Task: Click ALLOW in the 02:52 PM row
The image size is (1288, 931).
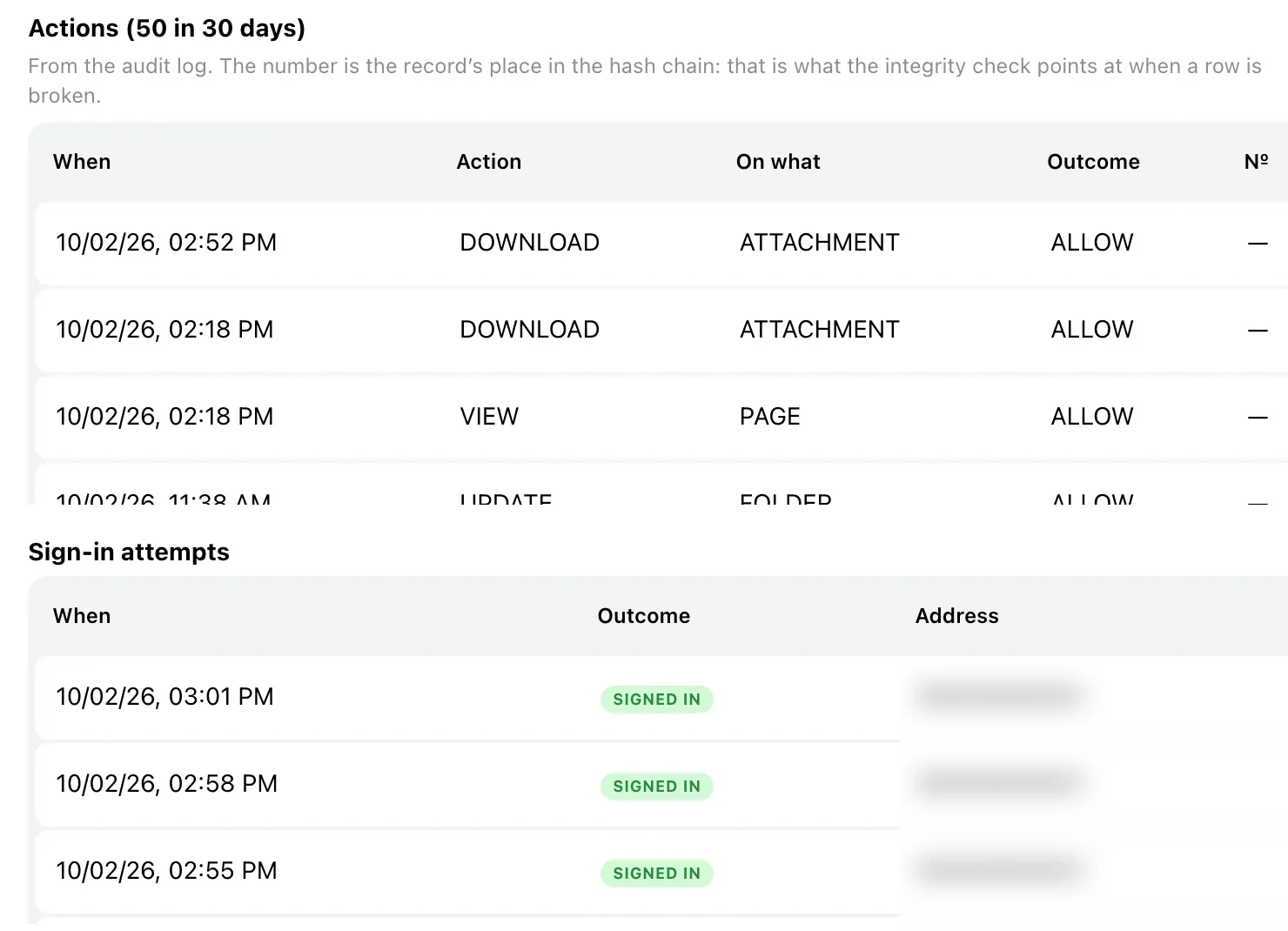Action: pyautogui.click(x=1092, y=243)
